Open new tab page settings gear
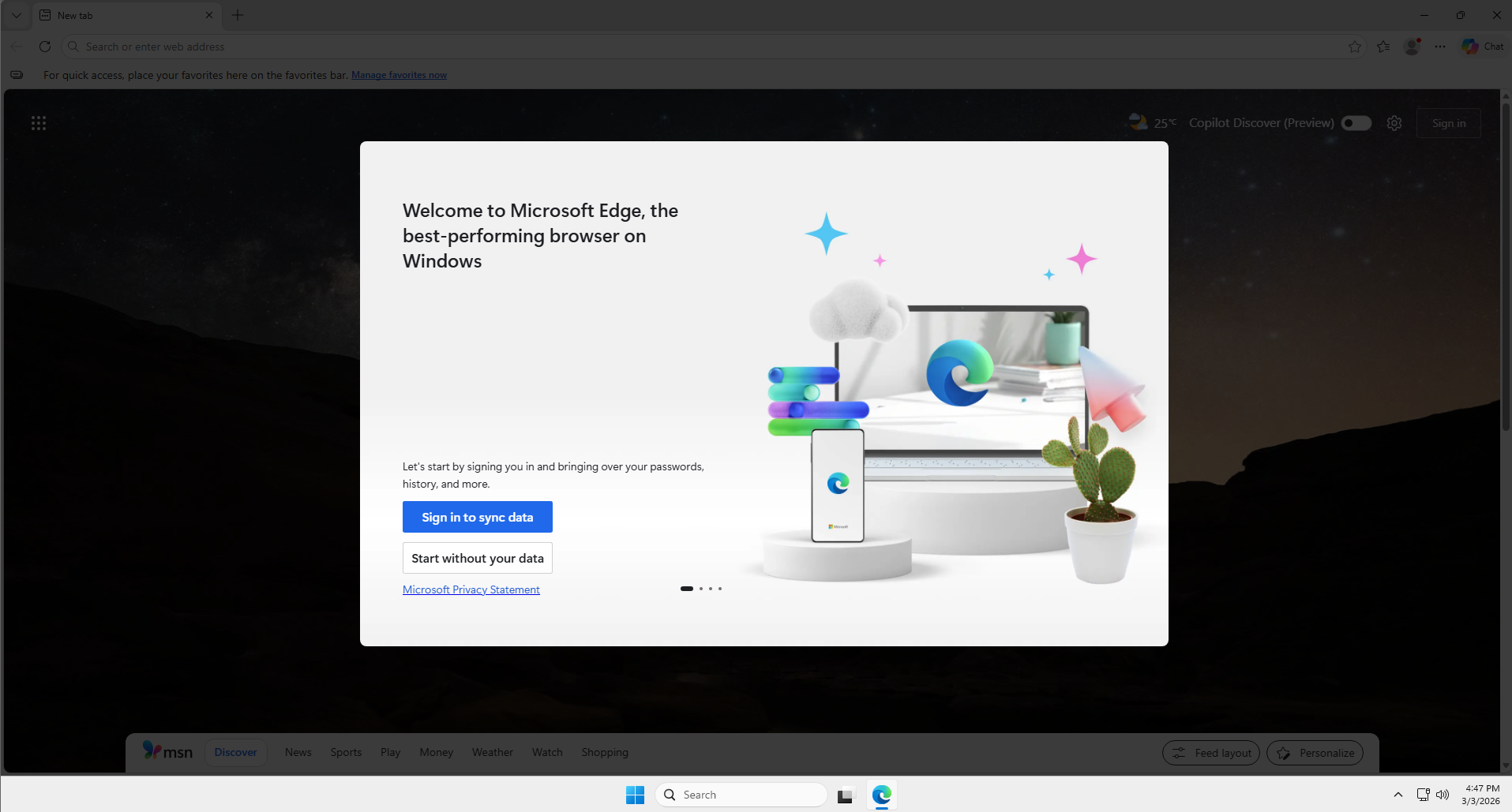 (x=1394, y=123)
